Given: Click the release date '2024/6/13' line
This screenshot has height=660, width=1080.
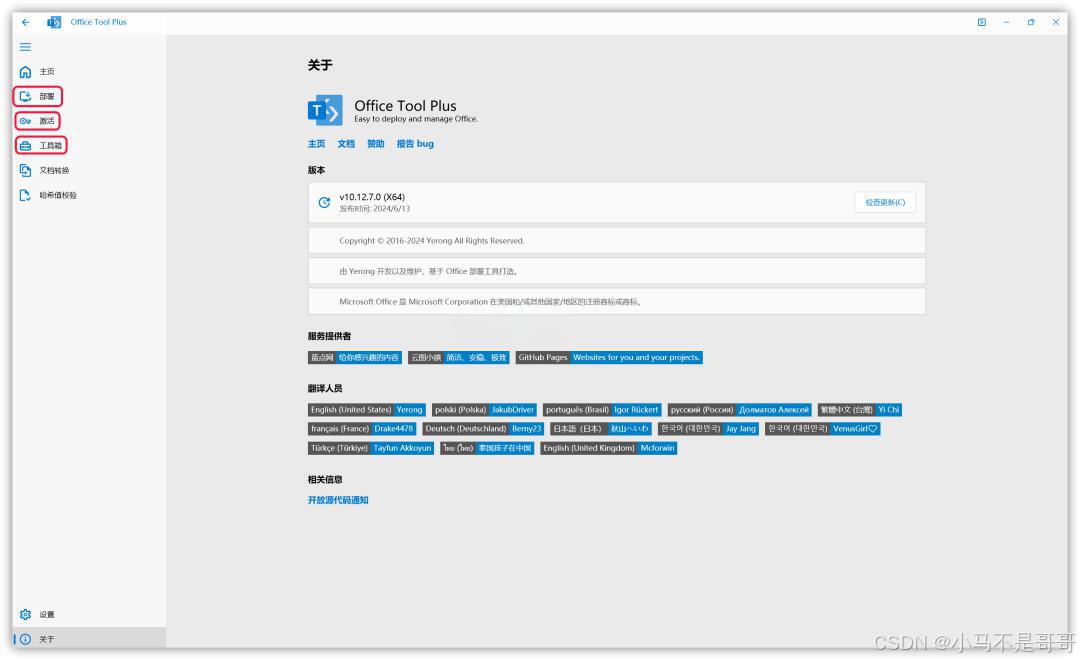Looking at the screenshot, I should coord(375,209).
